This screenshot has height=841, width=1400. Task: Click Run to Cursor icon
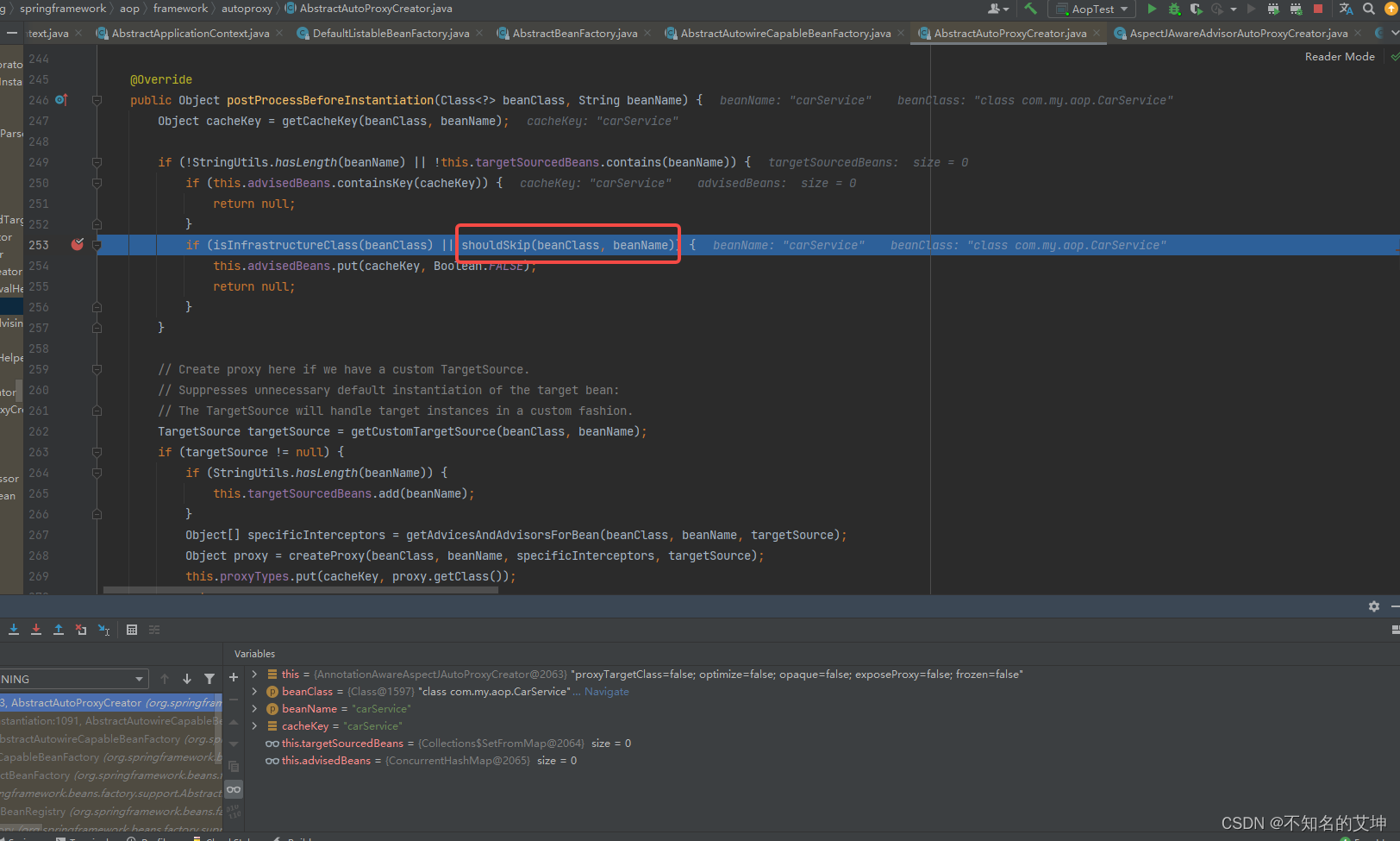click(x=103, y=630)
